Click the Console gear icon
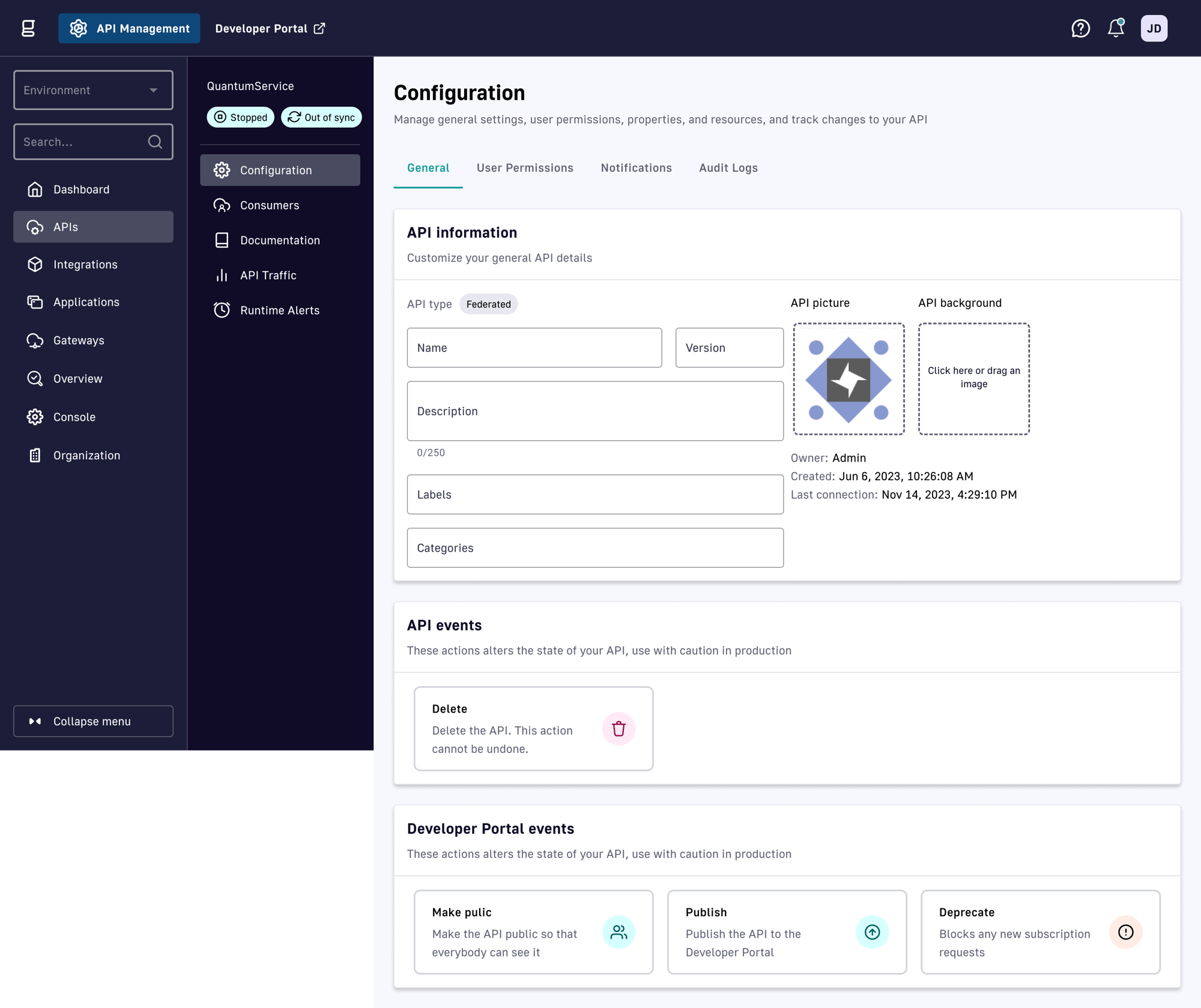Screen dimensions: 1201x1008 tap(35, 417)
